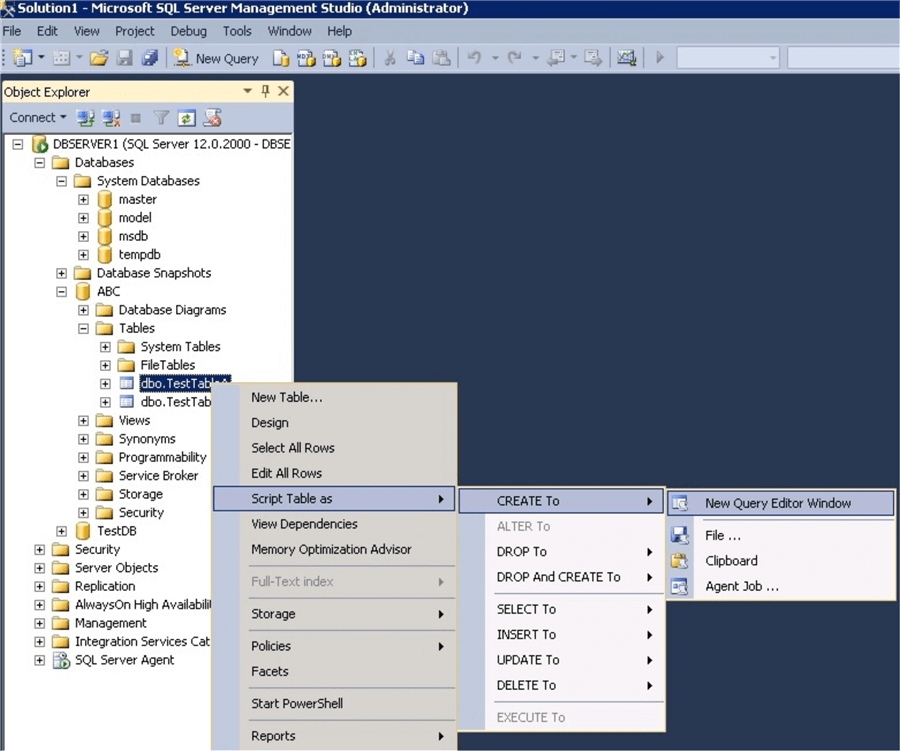This screenshot has height=751, width=900.
Task: Click the Disconnect server icon in Object Explorer
Action: 111,118
